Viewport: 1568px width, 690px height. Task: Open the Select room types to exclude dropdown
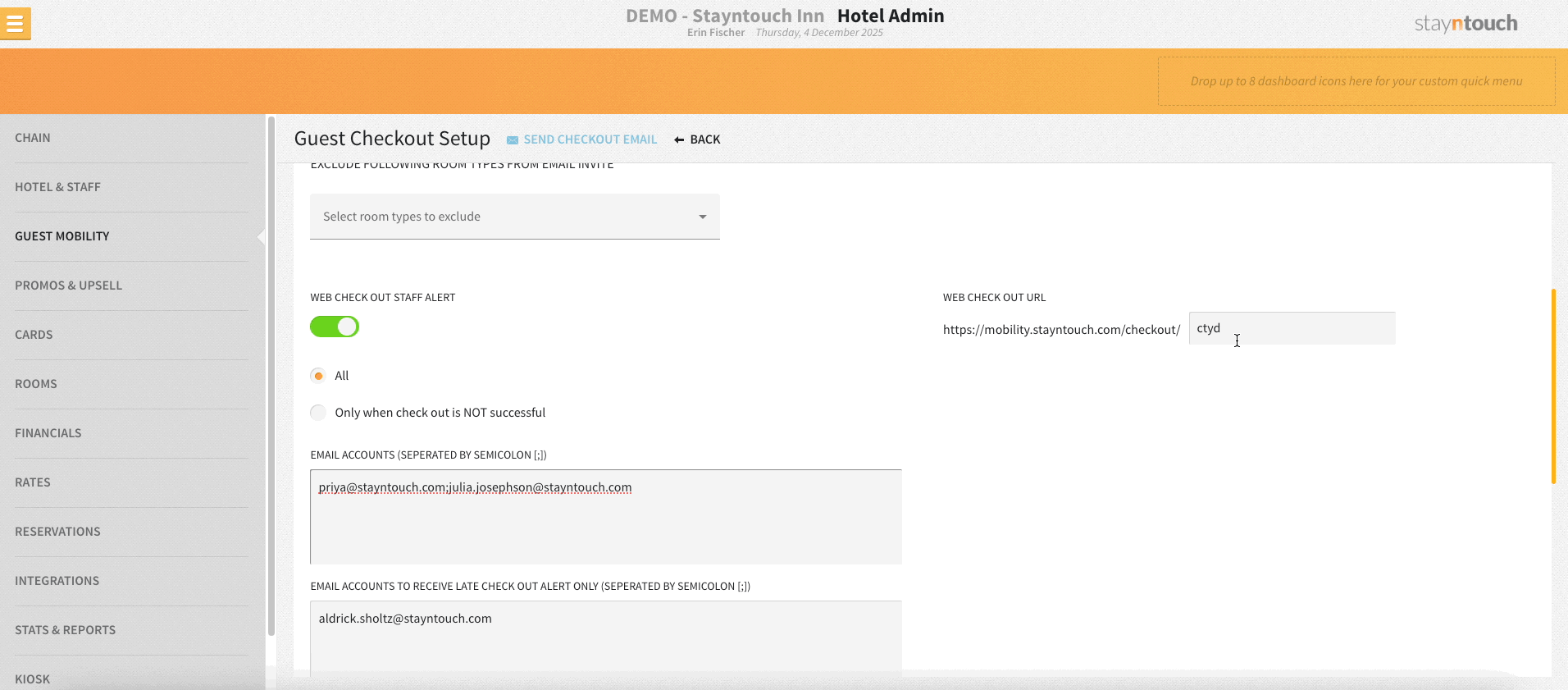pos(515,217)
